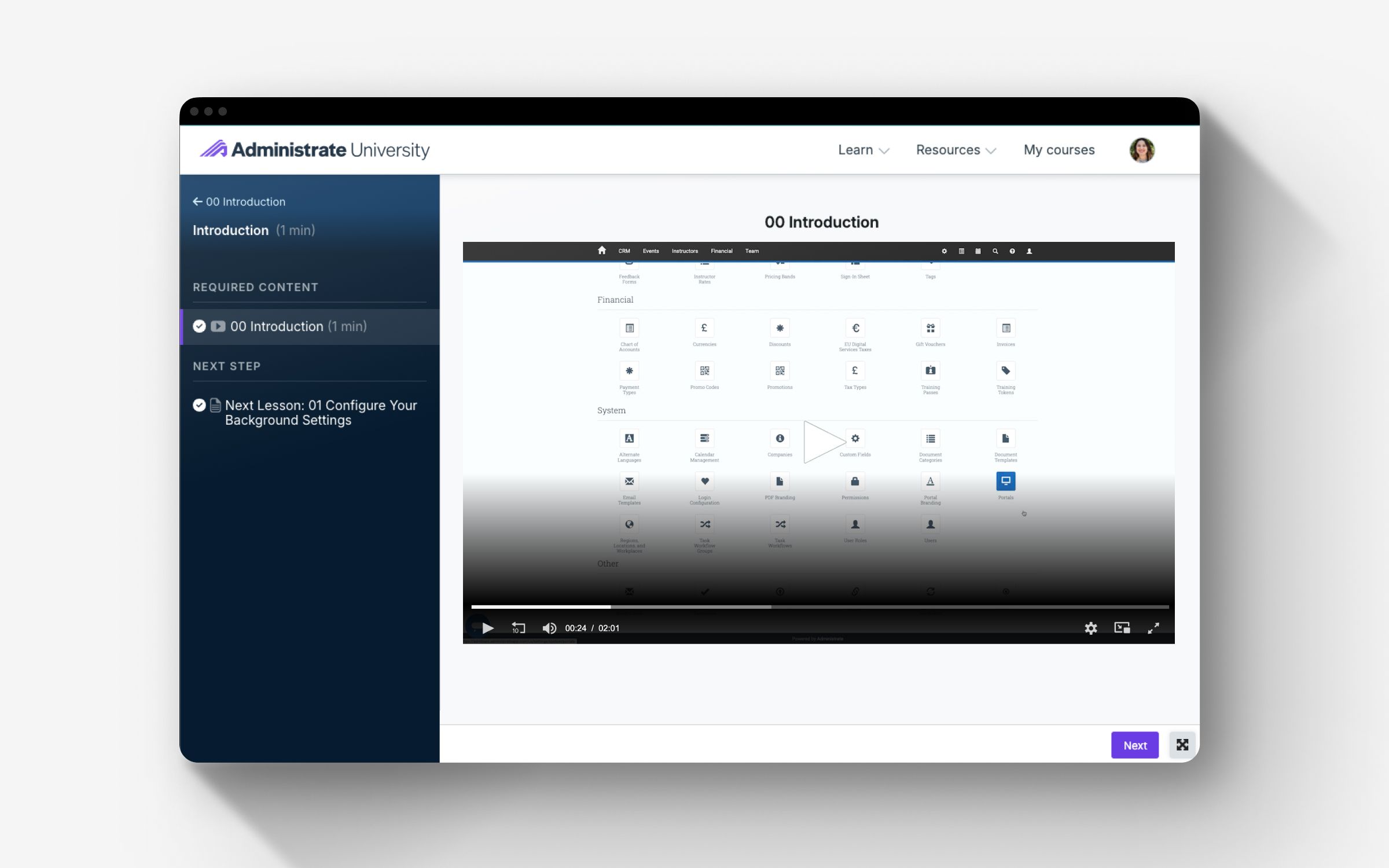The width and height of the screenshot is (1389, 868).
Task: Click the Users icon in video
Action: click(930, 524)
